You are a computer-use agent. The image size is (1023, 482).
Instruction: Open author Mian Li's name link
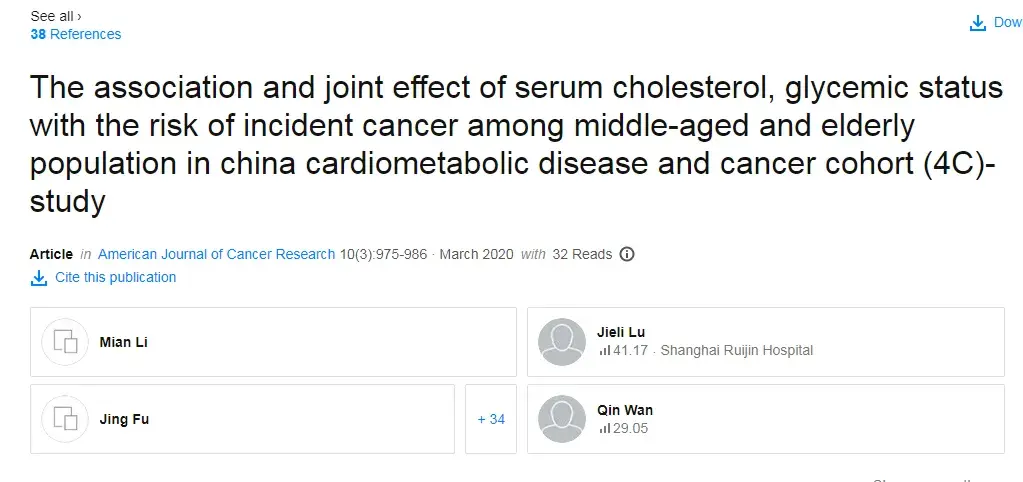pyautogui.click(x=123, y=342)
